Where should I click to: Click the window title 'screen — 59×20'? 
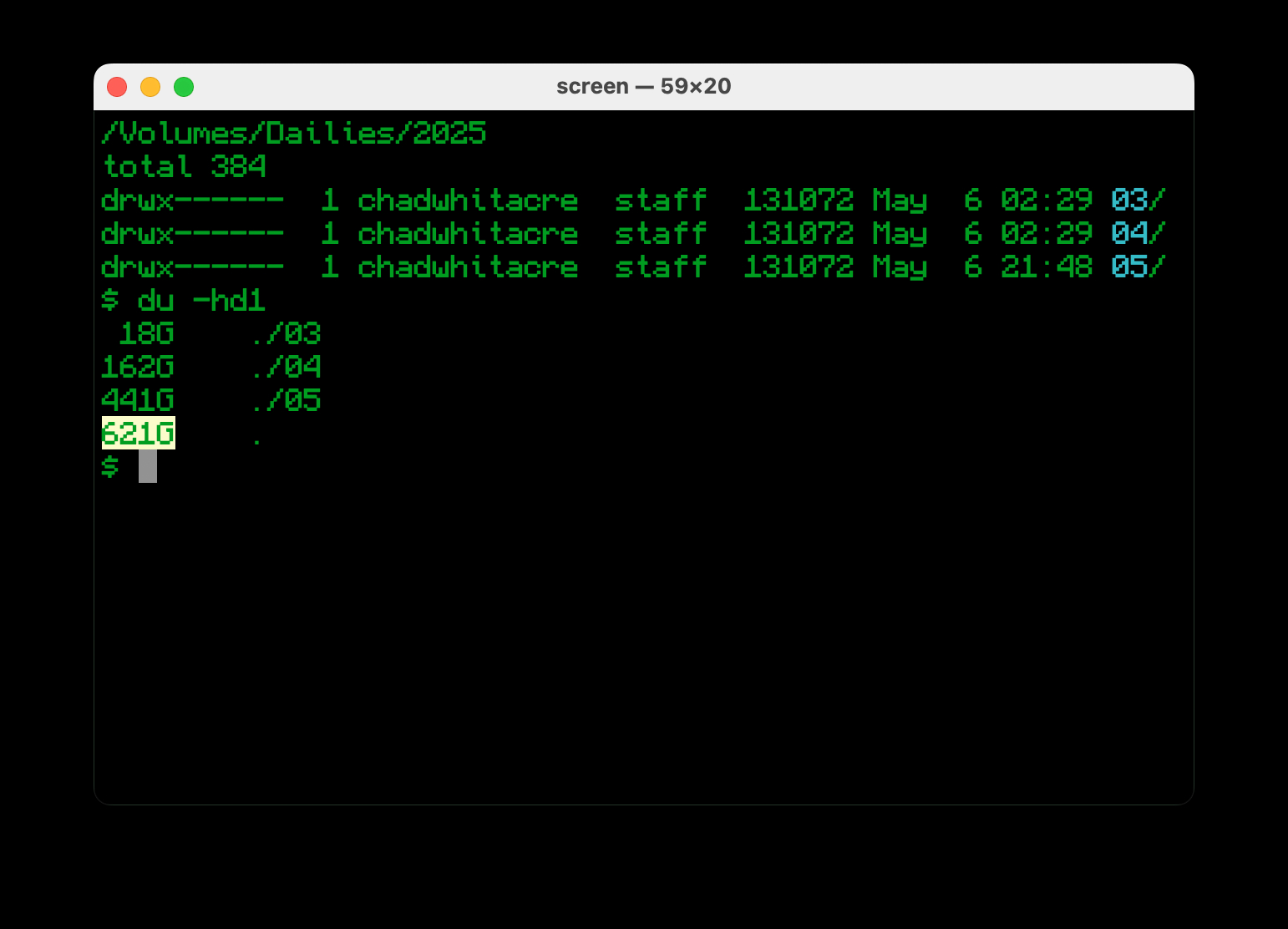pos(643,87)
